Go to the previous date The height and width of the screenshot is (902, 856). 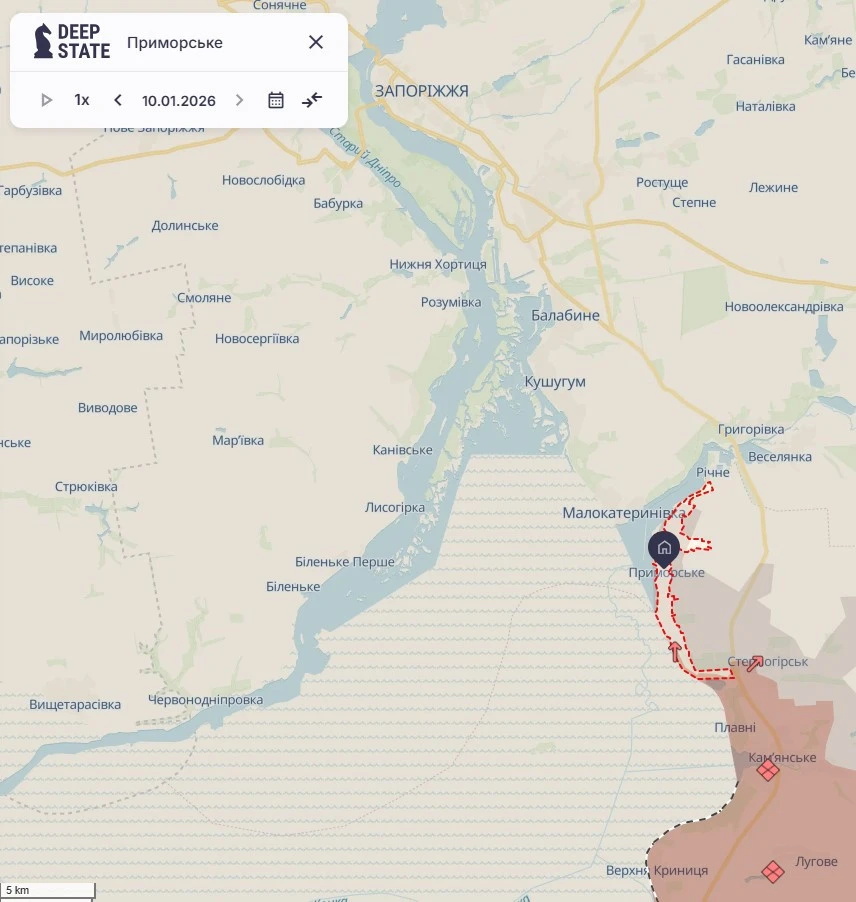(117, 100)
